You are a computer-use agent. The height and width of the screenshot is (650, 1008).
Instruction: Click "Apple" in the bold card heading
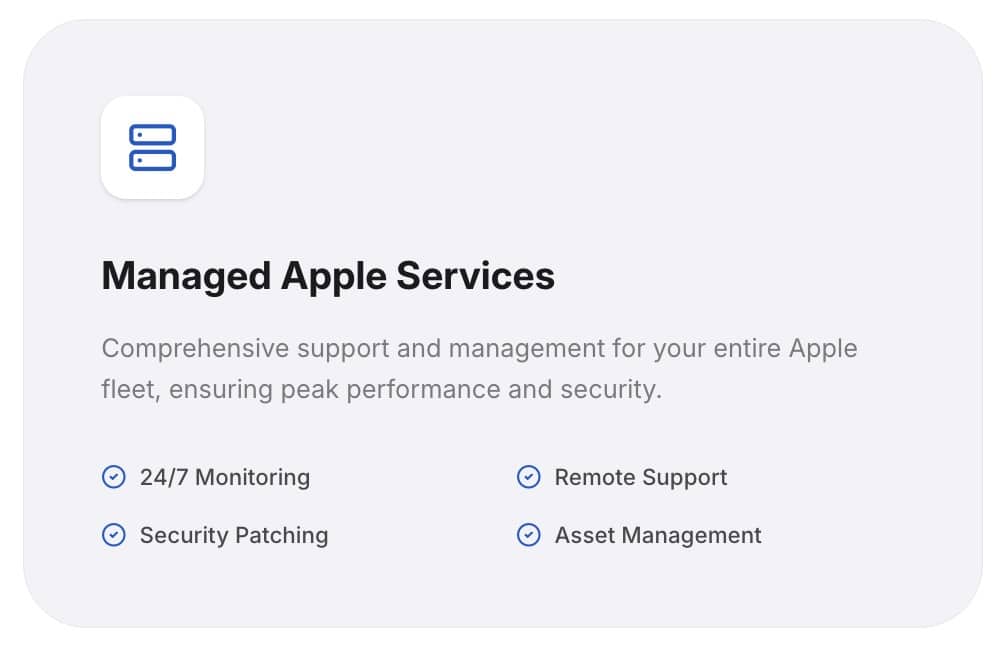pyautogui.click(x=333, y=276)
